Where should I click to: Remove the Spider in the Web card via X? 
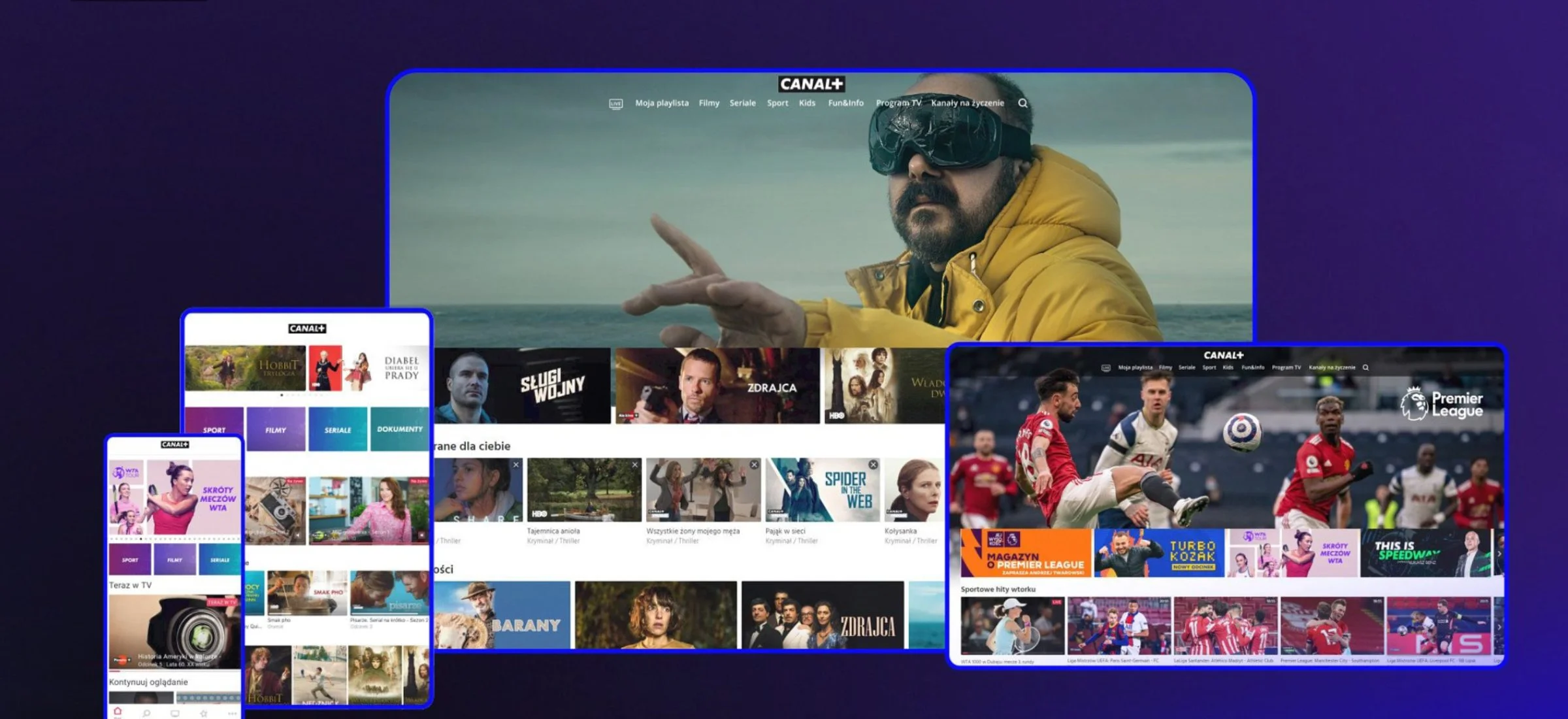[873, 465]
